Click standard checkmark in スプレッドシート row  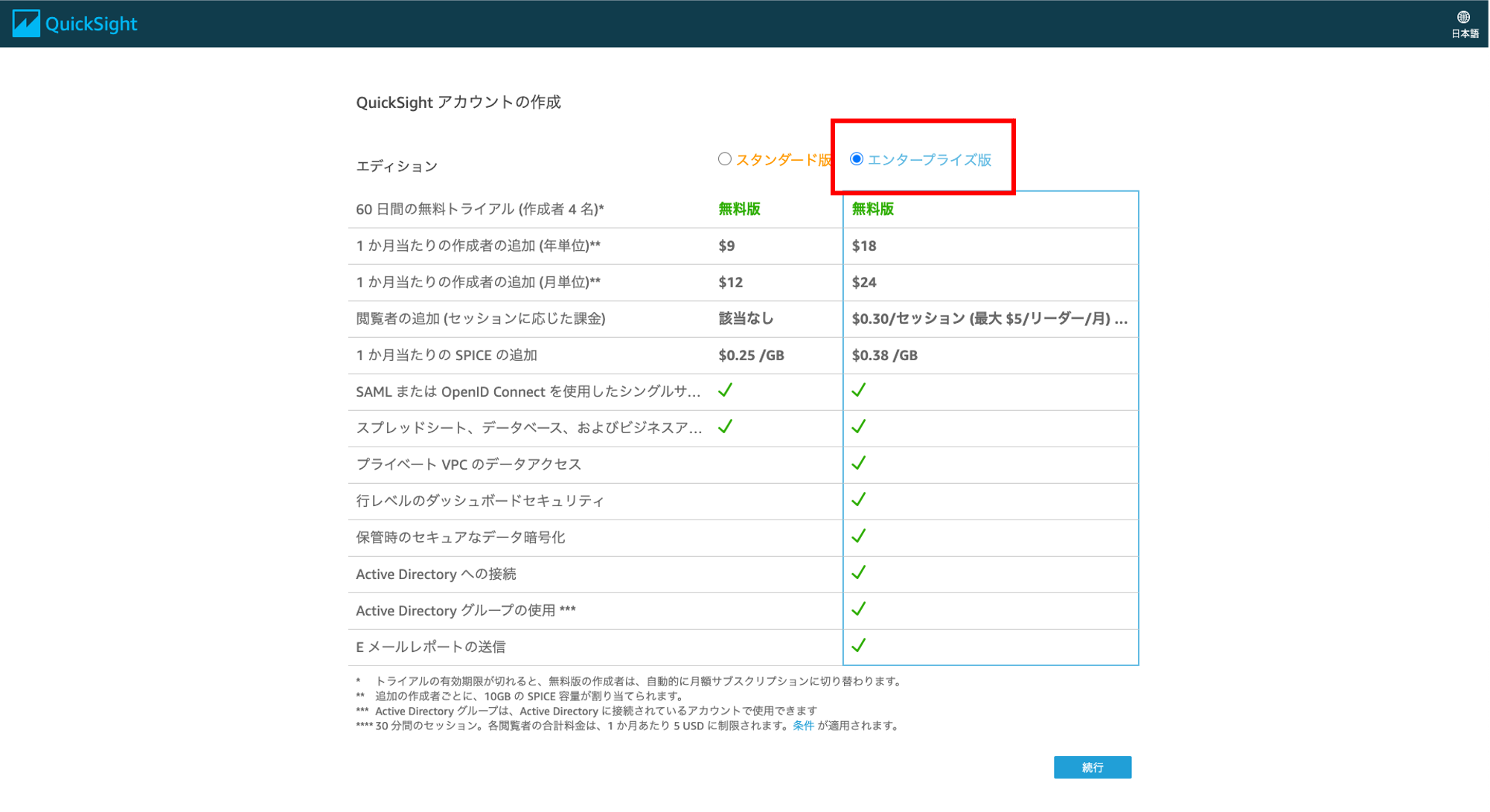(x=726, y=426)
